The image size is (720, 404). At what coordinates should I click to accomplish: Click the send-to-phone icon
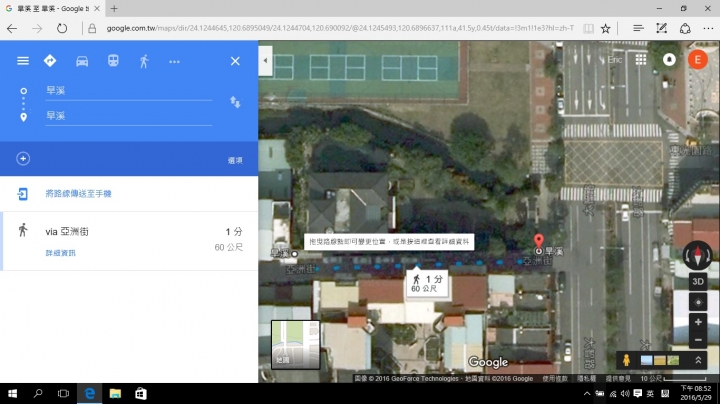pyautogui.click(x=22, y=194)
